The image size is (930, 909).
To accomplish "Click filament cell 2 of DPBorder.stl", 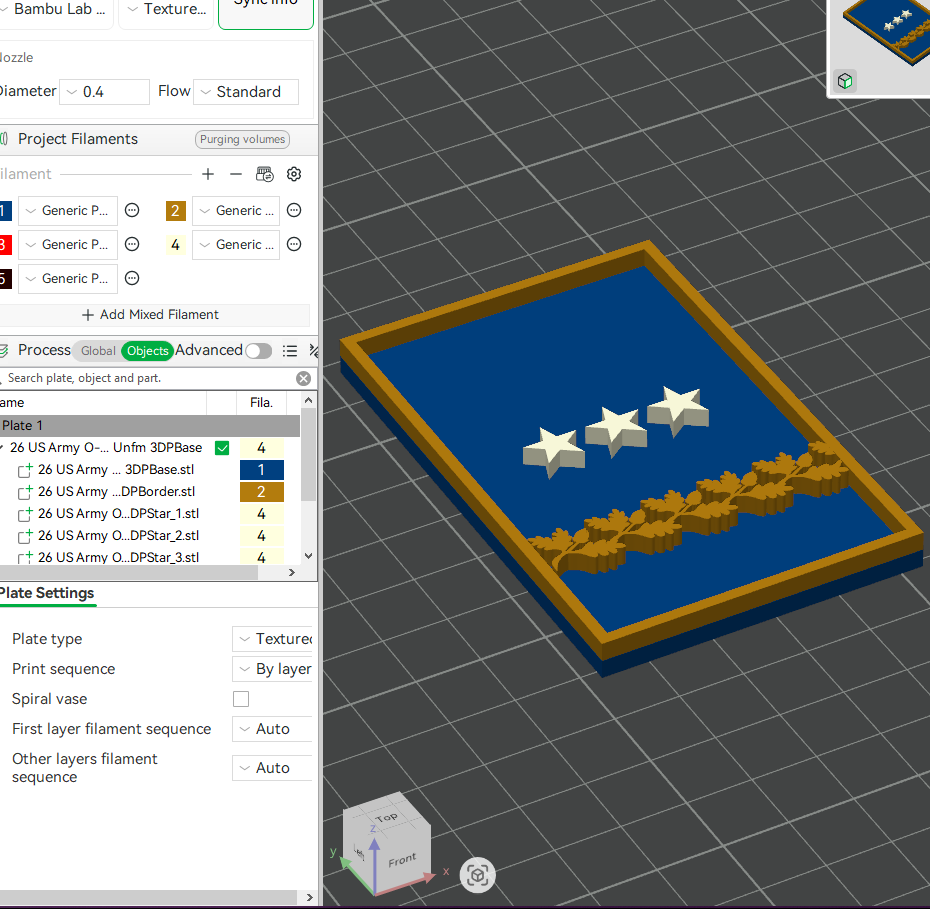I will pos(262,492).
